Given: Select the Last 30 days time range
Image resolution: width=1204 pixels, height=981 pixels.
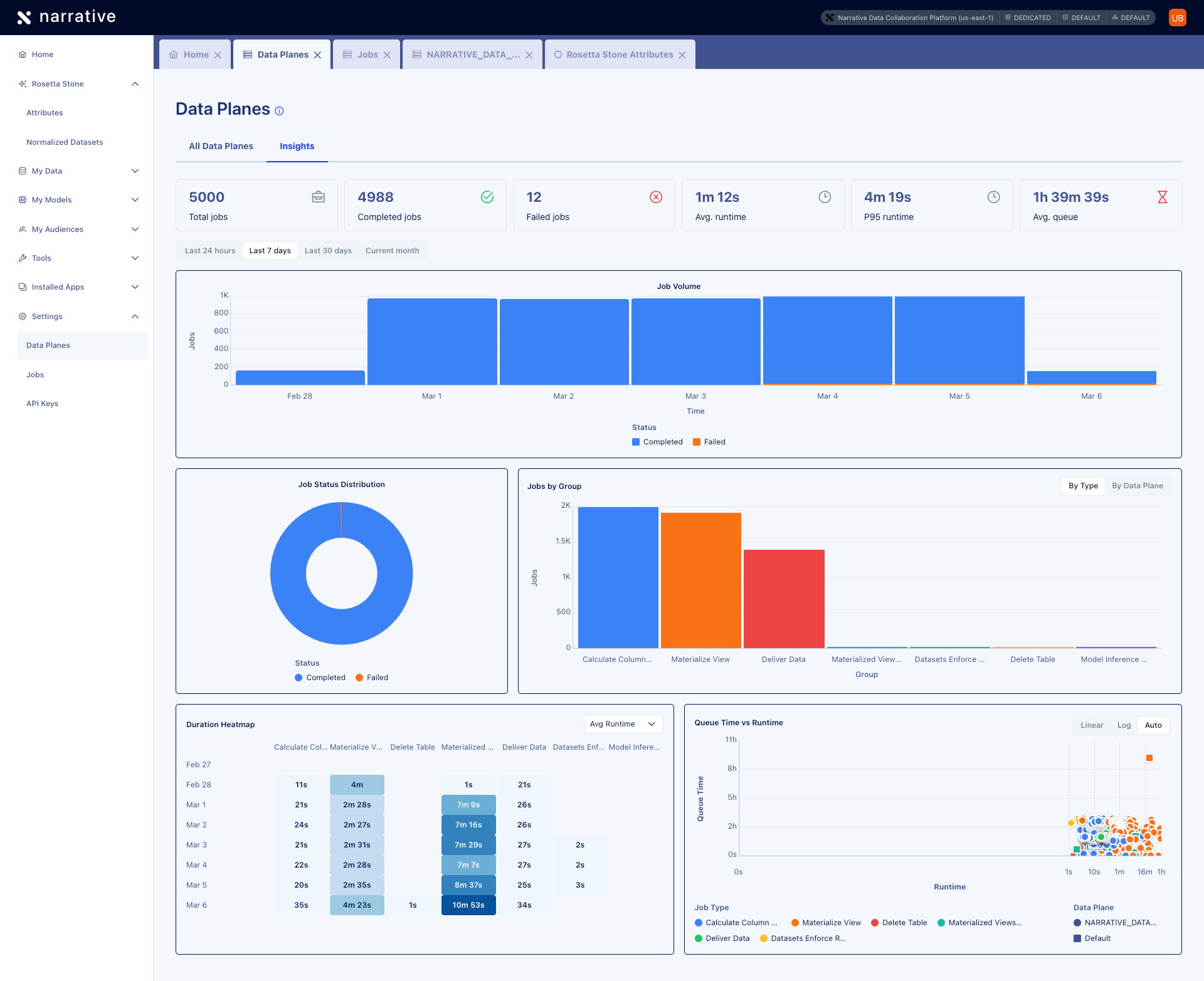Looking at the screenshot, I should click(x=328, y=250).
